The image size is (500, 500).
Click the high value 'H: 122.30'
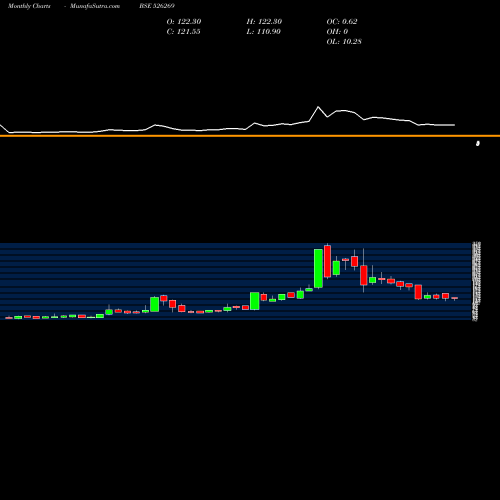point(264,22)
